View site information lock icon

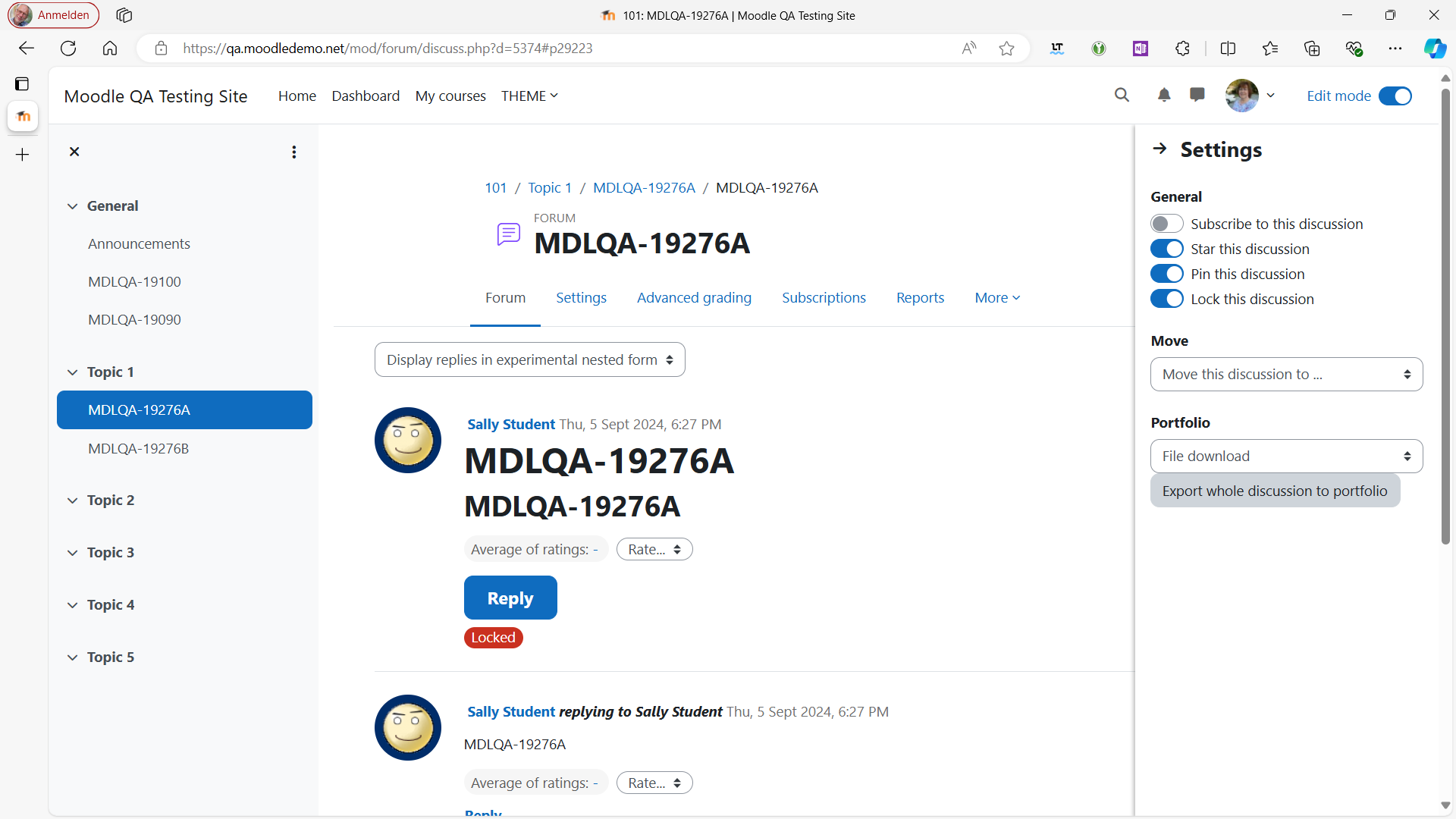tap(161, 49)
